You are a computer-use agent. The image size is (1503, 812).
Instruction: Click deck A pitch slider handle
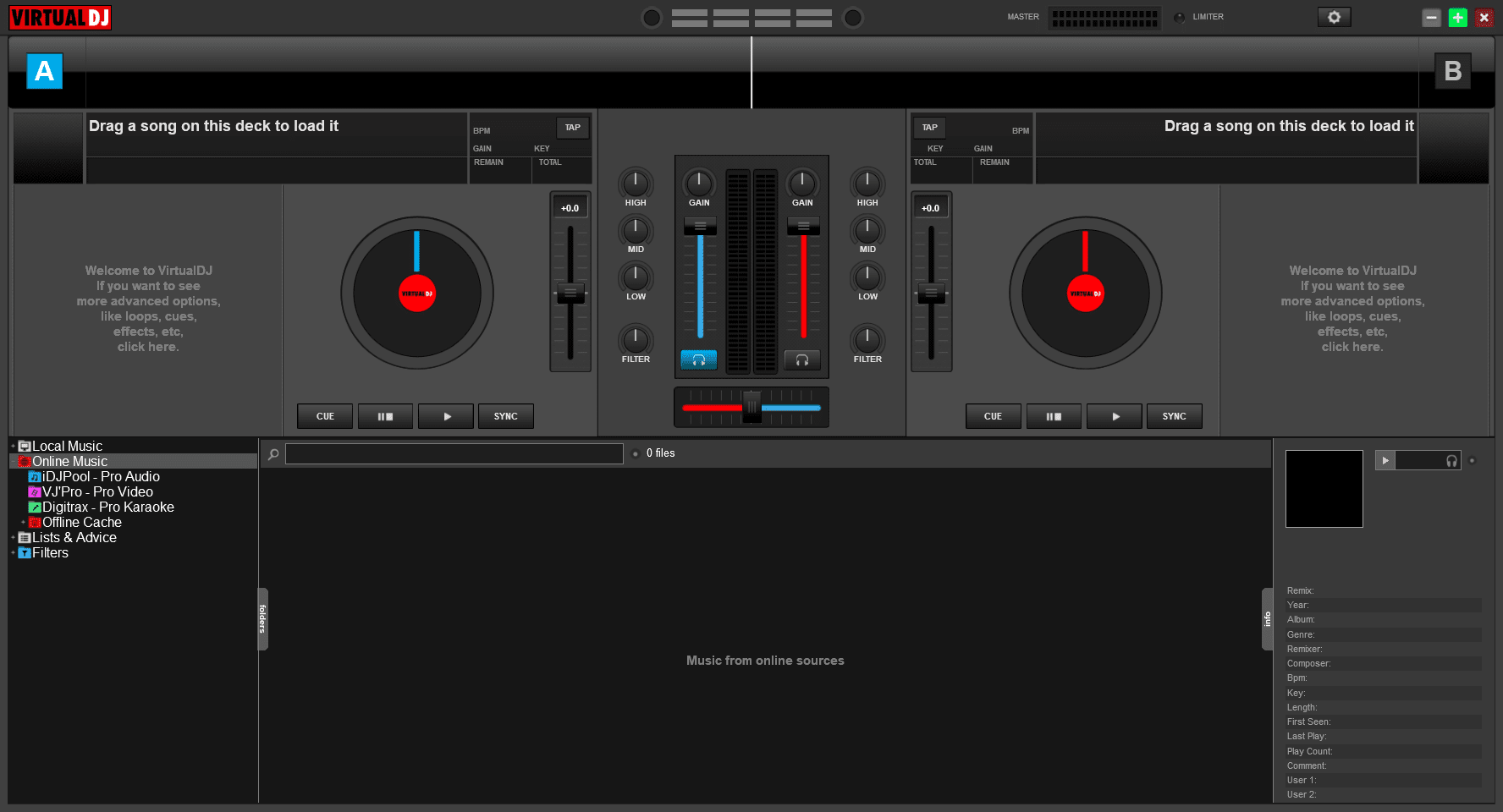pyautogui.click(x=570, y=294)
